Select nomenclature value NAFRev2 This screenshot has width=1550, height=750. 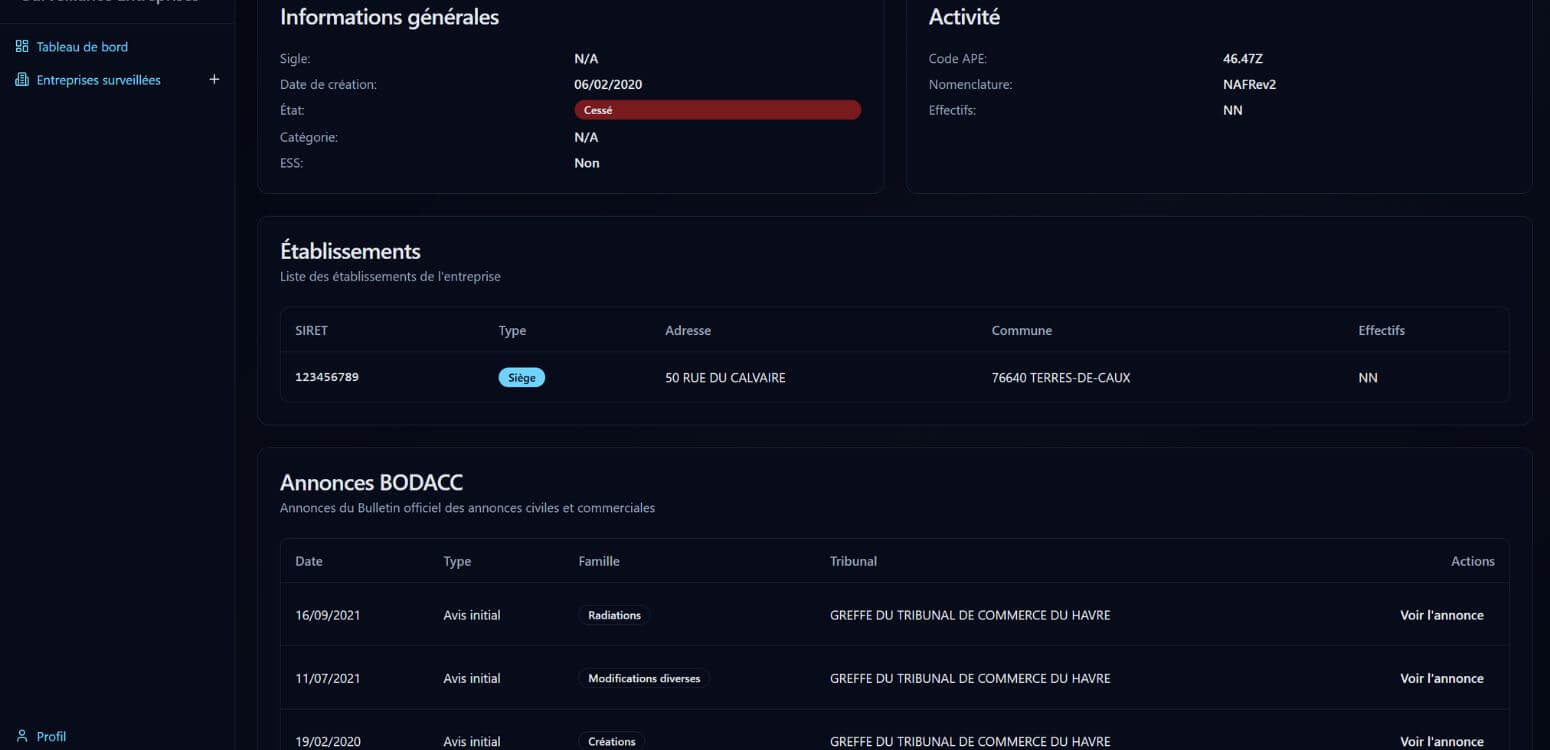pyautogui.click(x=1249, y=84)
